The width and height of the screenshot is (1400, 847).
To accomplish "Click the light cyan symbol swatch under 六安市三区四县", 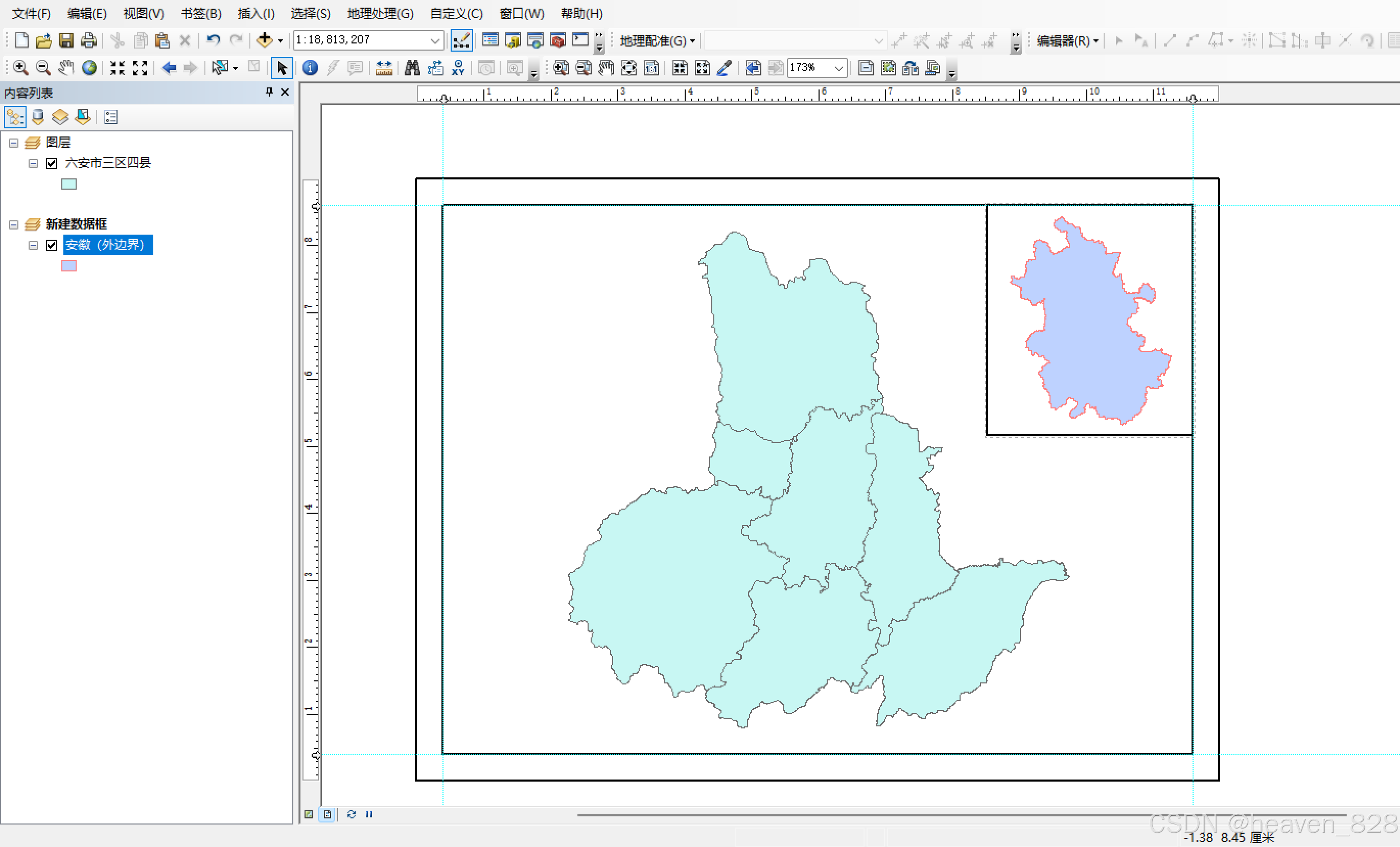I will [69, 184].
